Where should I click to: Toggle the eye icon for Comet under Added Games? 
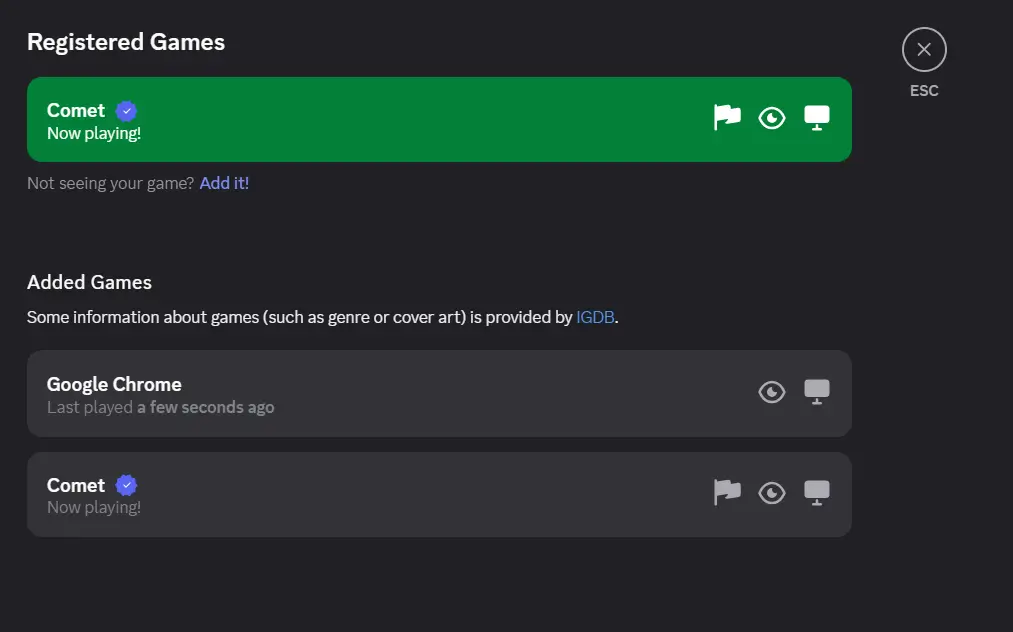click(x=772, y=493)
